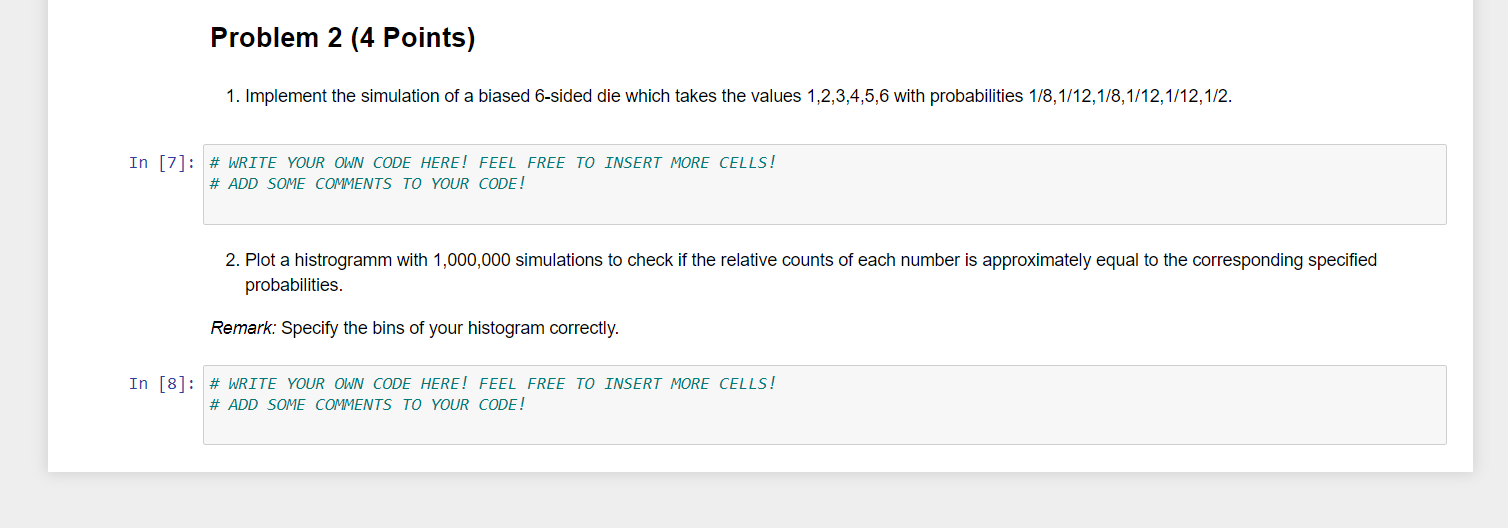Image resolution: width=1508 pixels, height=528 pixels.
Task: Click "# ADD SOME COMMENTS" line in cell In [7]
Action: tap(368, 183)
